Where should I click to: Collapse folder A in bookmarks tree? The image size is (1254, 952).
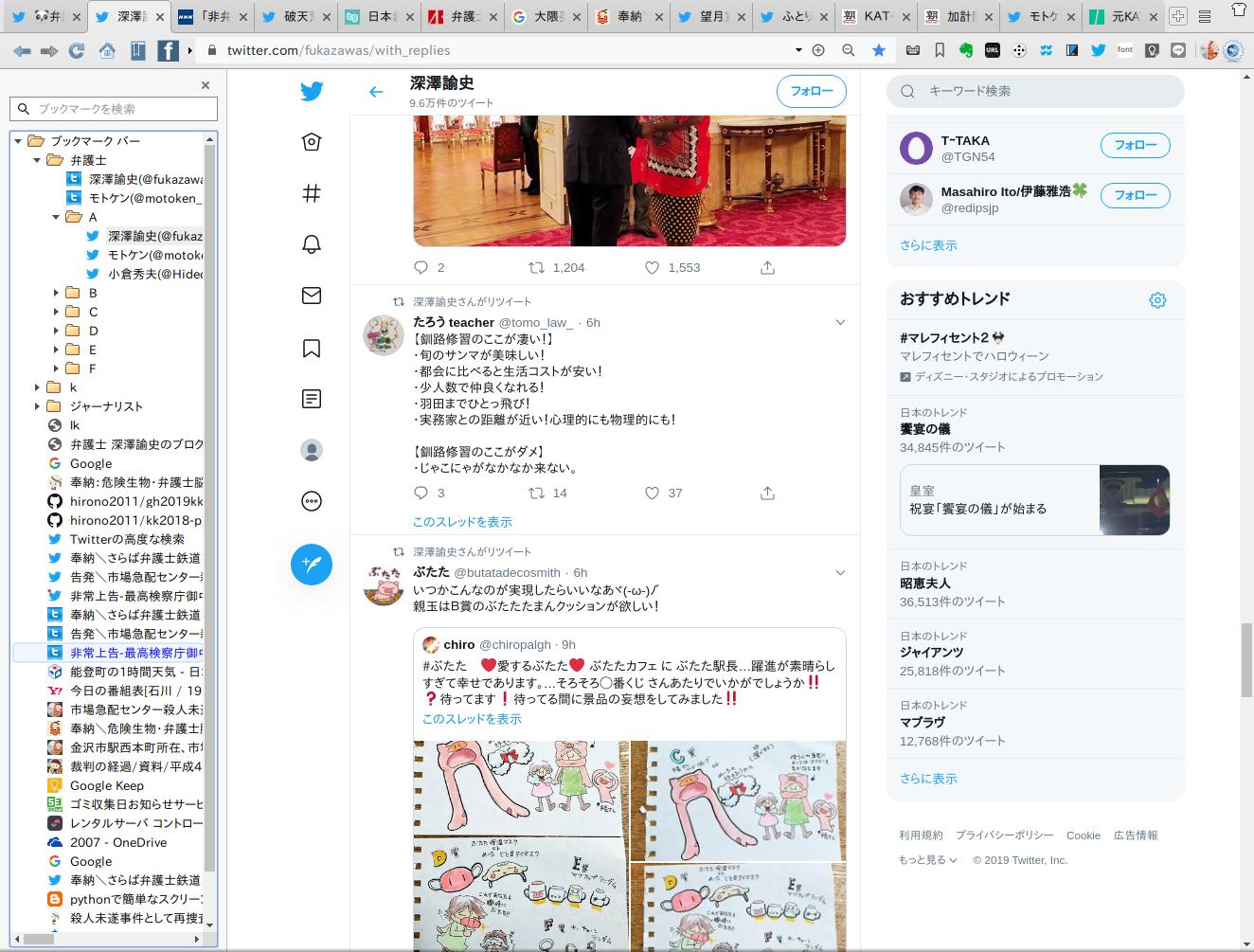(x=56, y=217)
